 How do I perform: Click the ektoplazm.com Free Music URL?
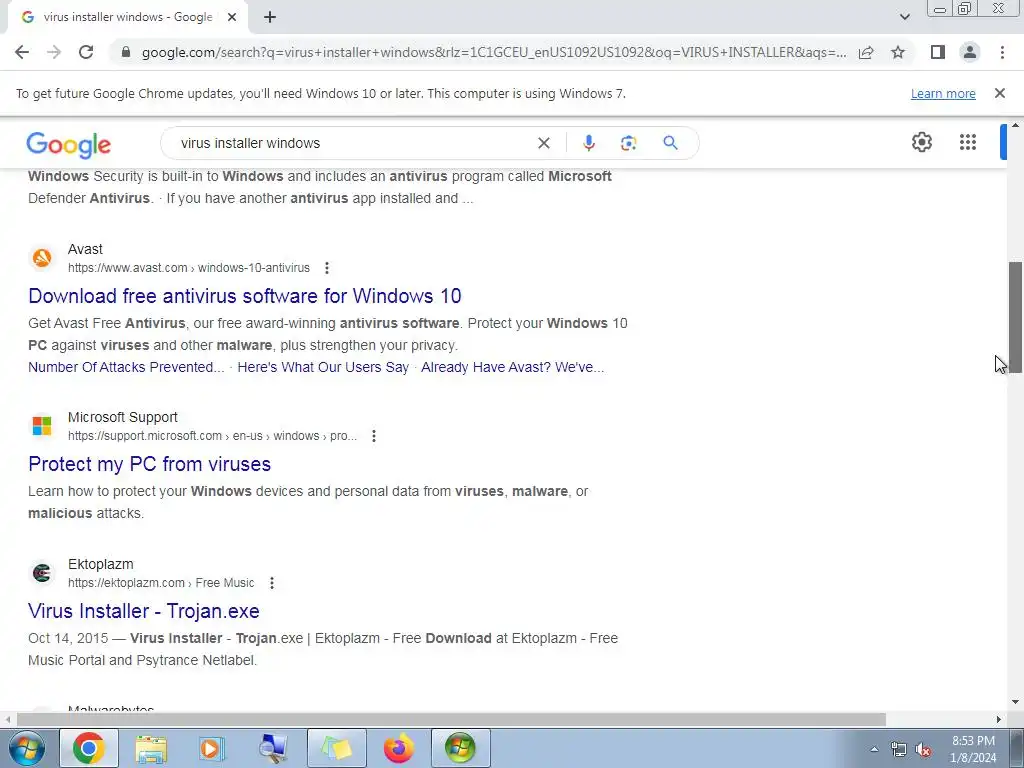tap(161, 583)
